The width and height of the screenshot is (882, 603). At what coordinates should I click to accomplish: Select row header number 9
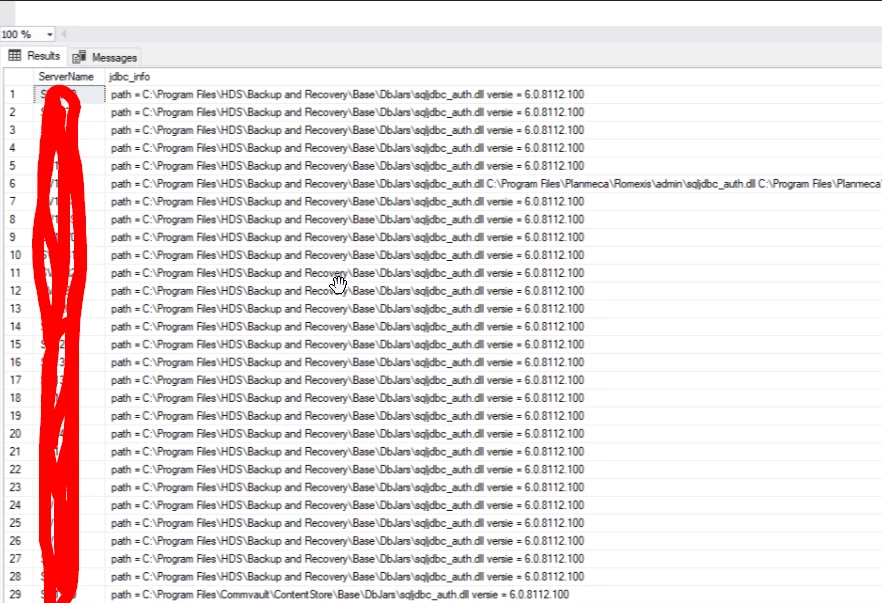tap(19, 237)
